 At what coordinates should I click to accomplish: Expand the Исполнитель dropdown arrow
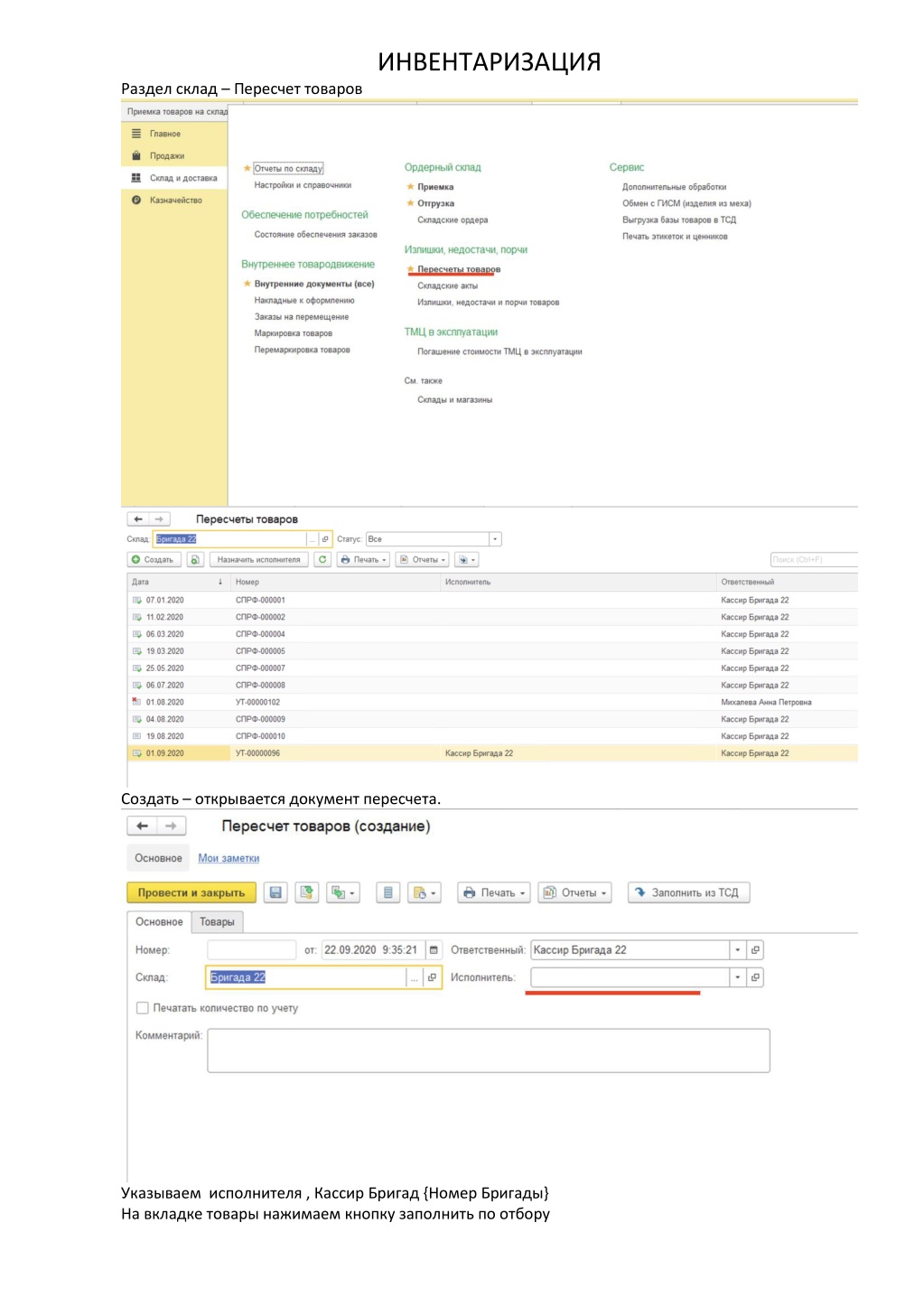click(x=738, y=977)
